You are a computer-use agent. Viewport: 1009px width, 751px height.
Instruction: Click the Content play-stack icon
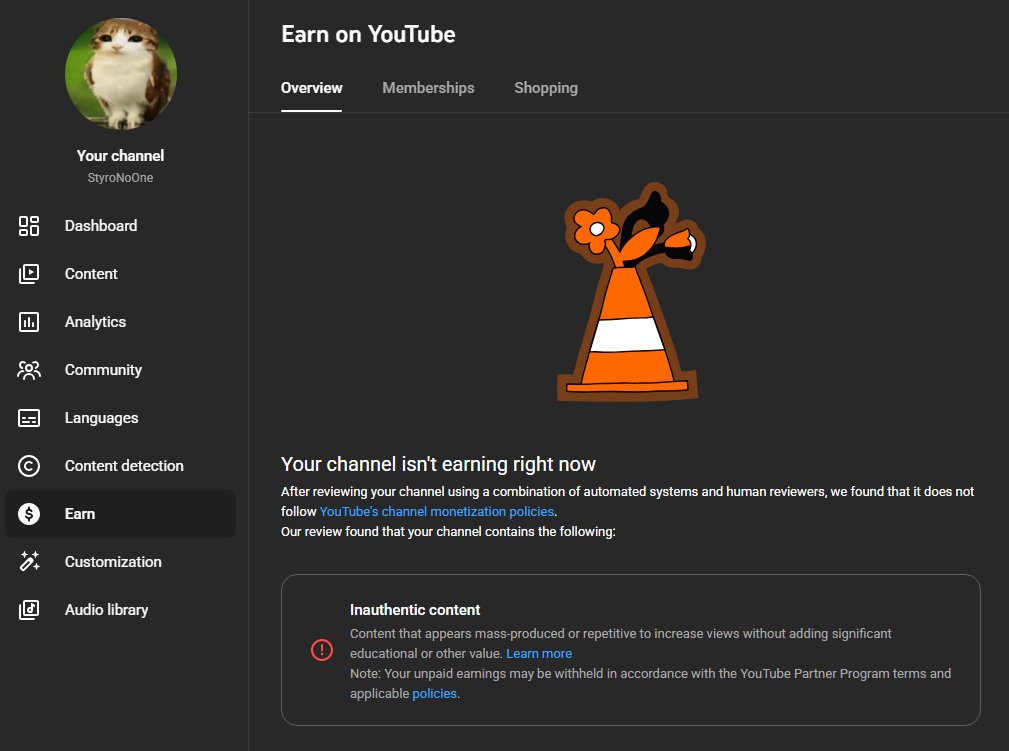(29, 274)
